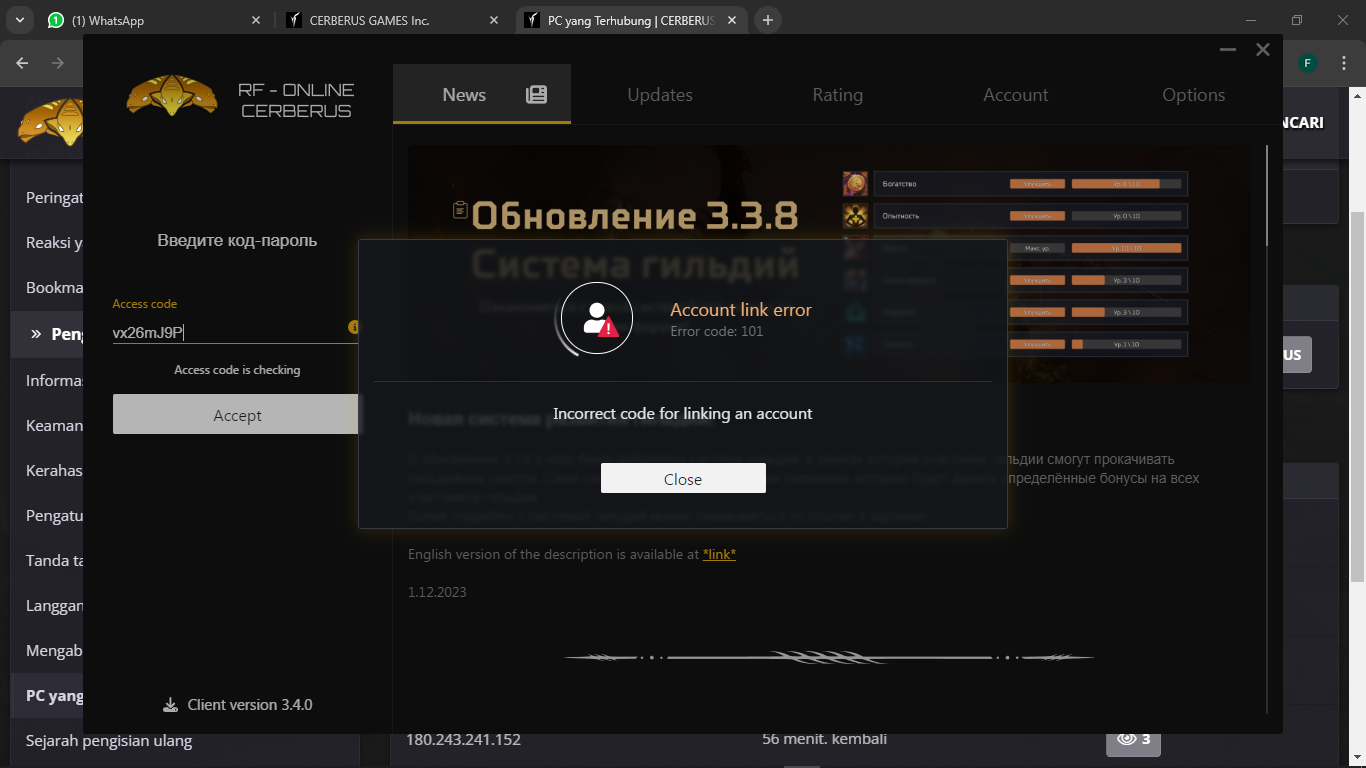Select Sejarah pengisian ulang in sidebar
The image size is (1366, 768).
(109, 741)
